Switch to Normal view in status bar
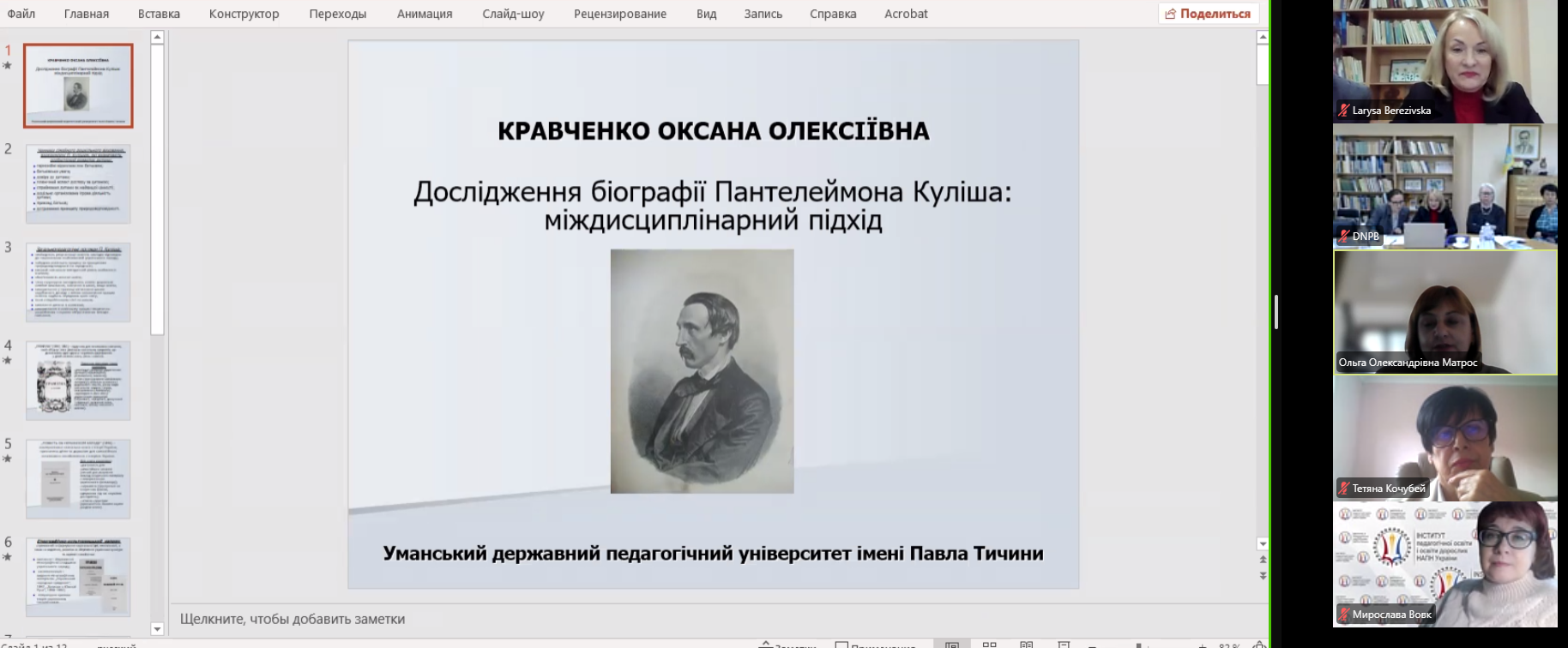This screenshot has width=1568, height=648. (x=951, y=645)
